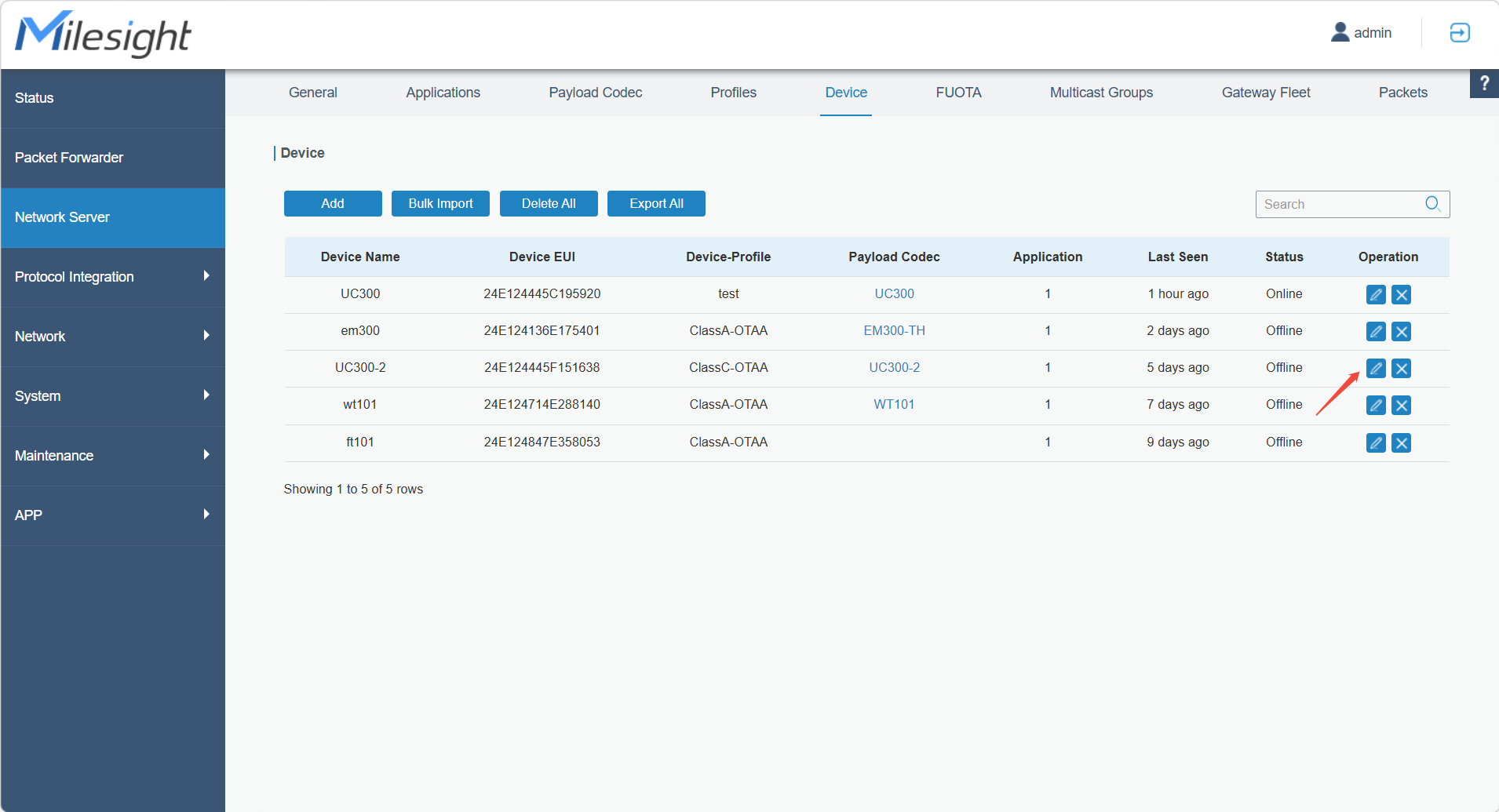Click the search magnifier icon
Screen dimensions: 1499x812
pyautogui.click(x=1433, y=204)
